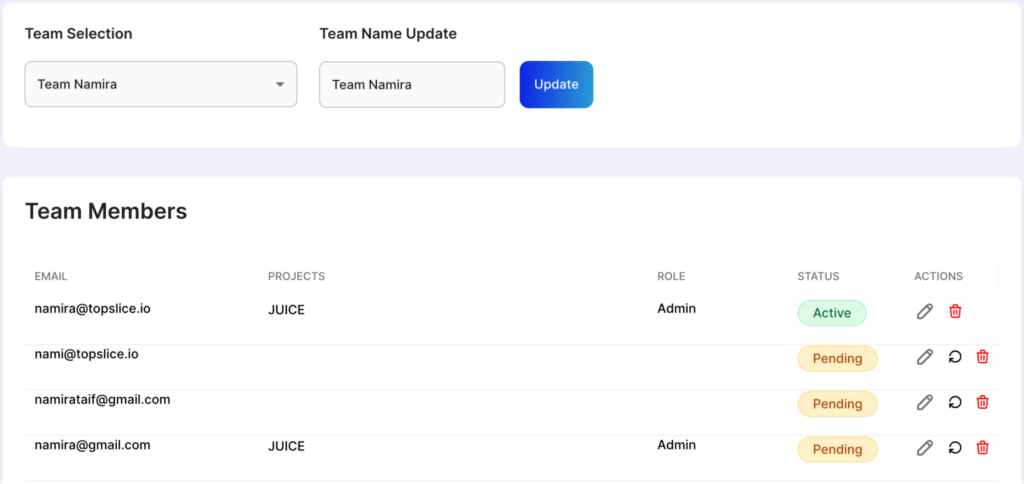Delete the namirataif@gmail.com member
The height and width of the screenshot is (484, 1024).
tap(983, 402)
